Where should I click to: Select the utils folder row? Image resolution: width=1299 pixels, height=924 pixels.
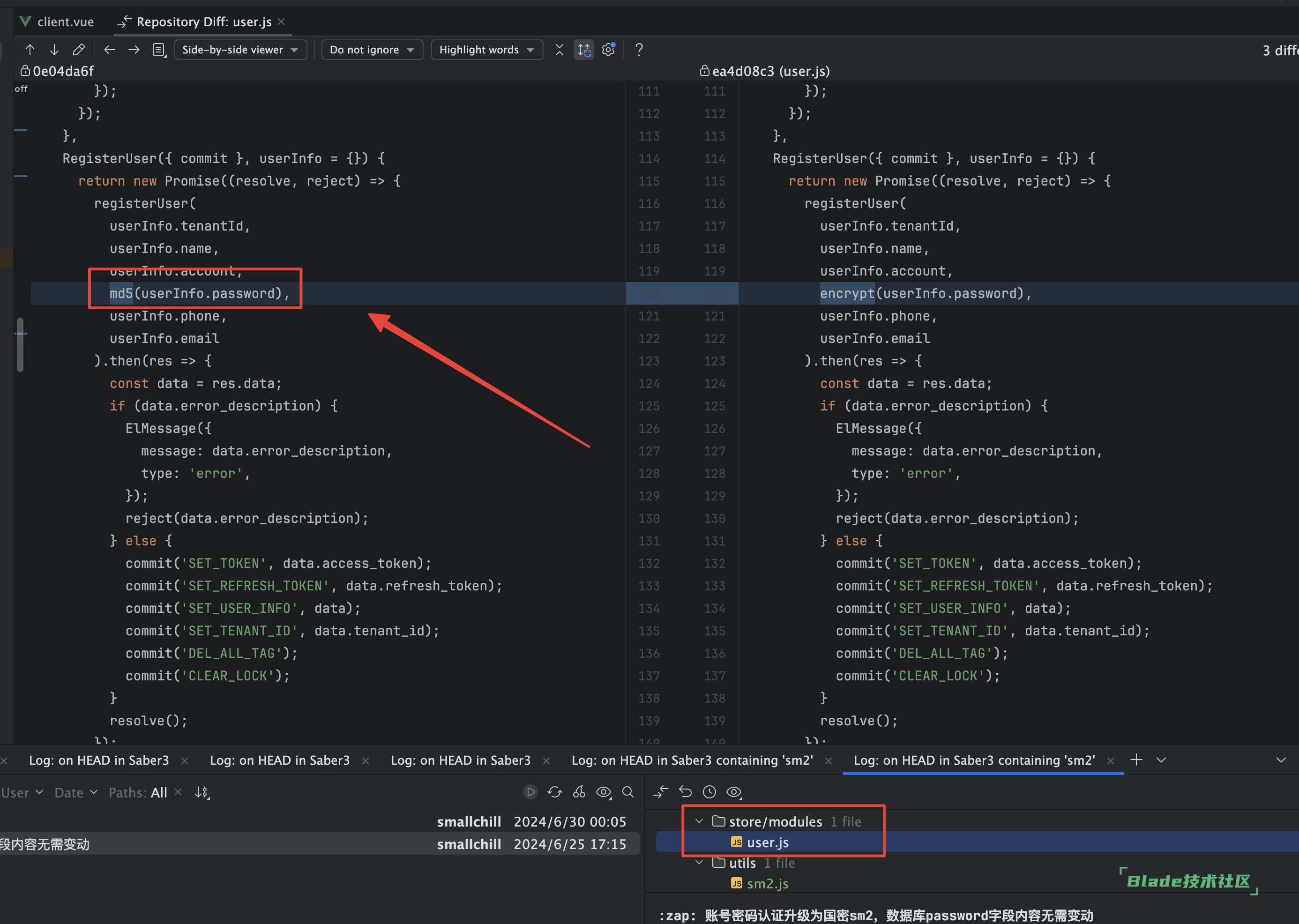(x=978, y=863)
